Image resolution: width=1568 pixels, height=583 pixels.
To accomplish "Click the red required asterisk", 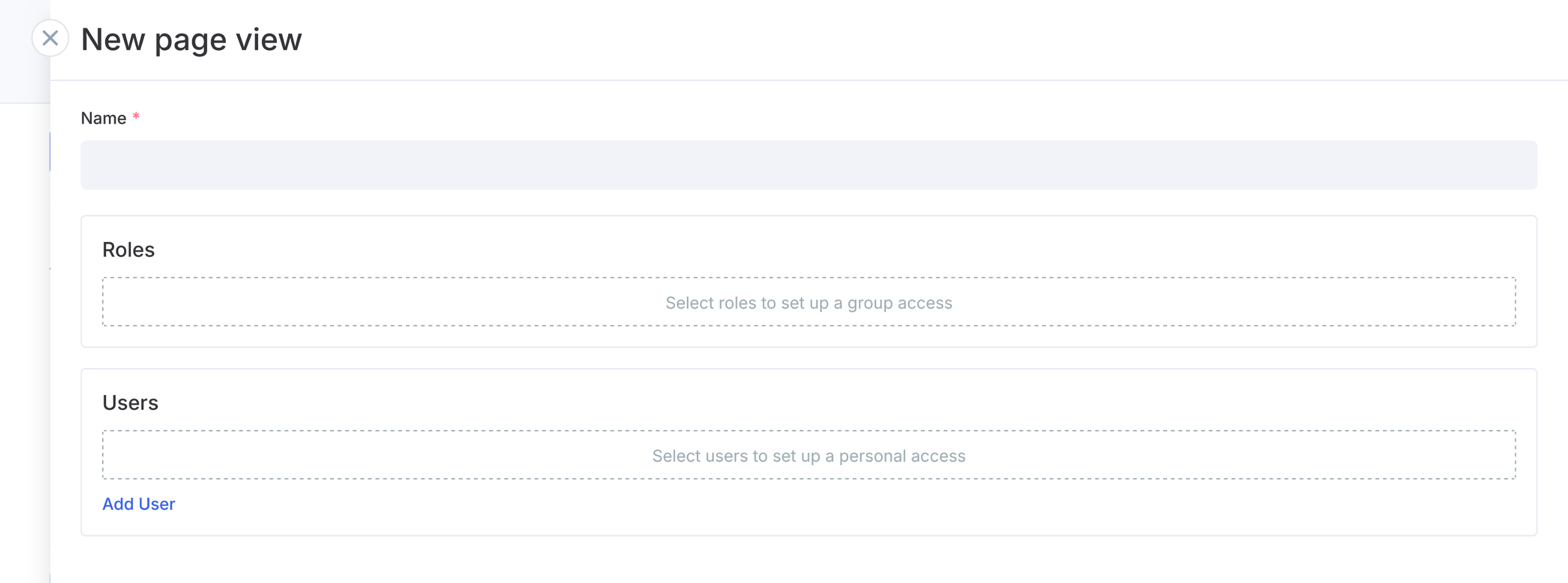I will tap(136, 116).
